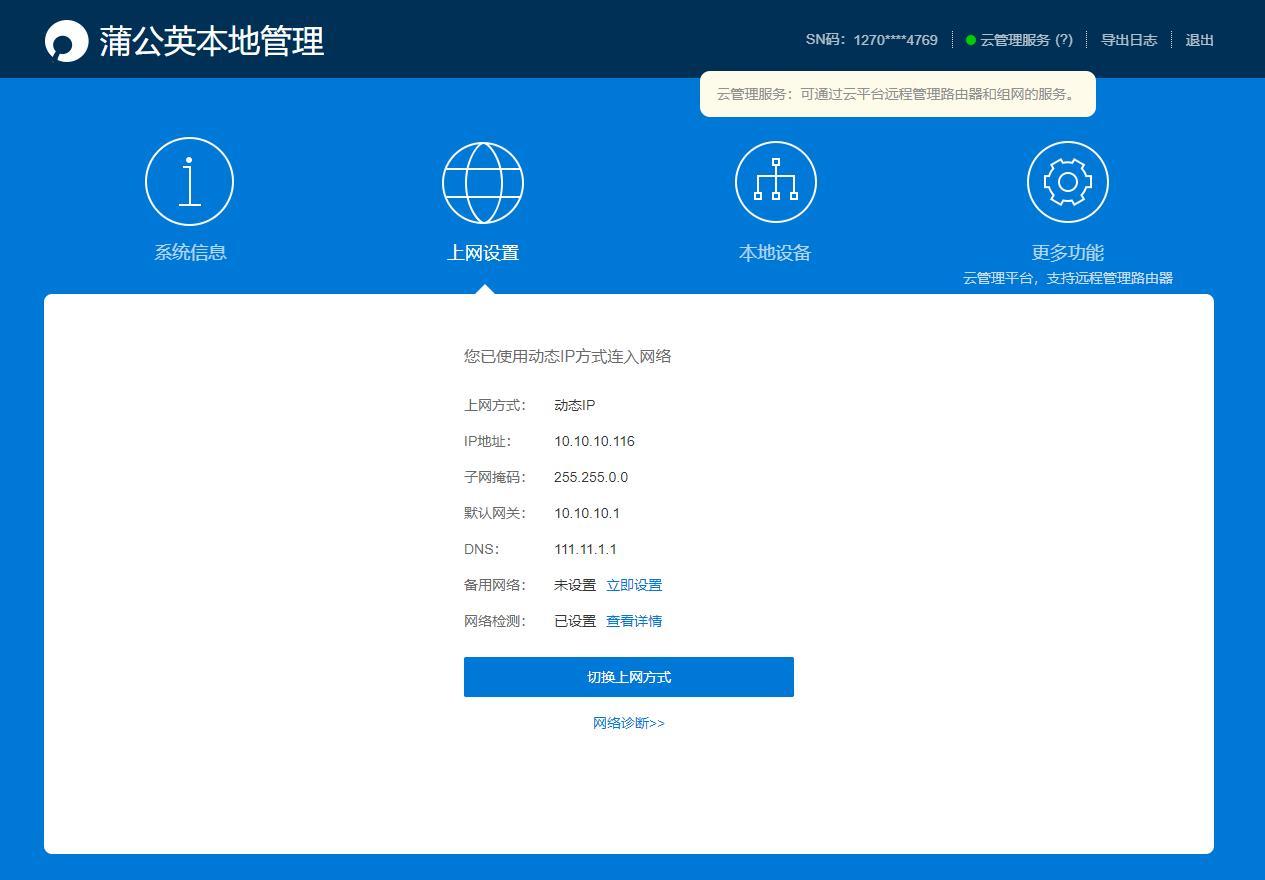Click 云管理服务 (?) in the header

[1026, 40]
